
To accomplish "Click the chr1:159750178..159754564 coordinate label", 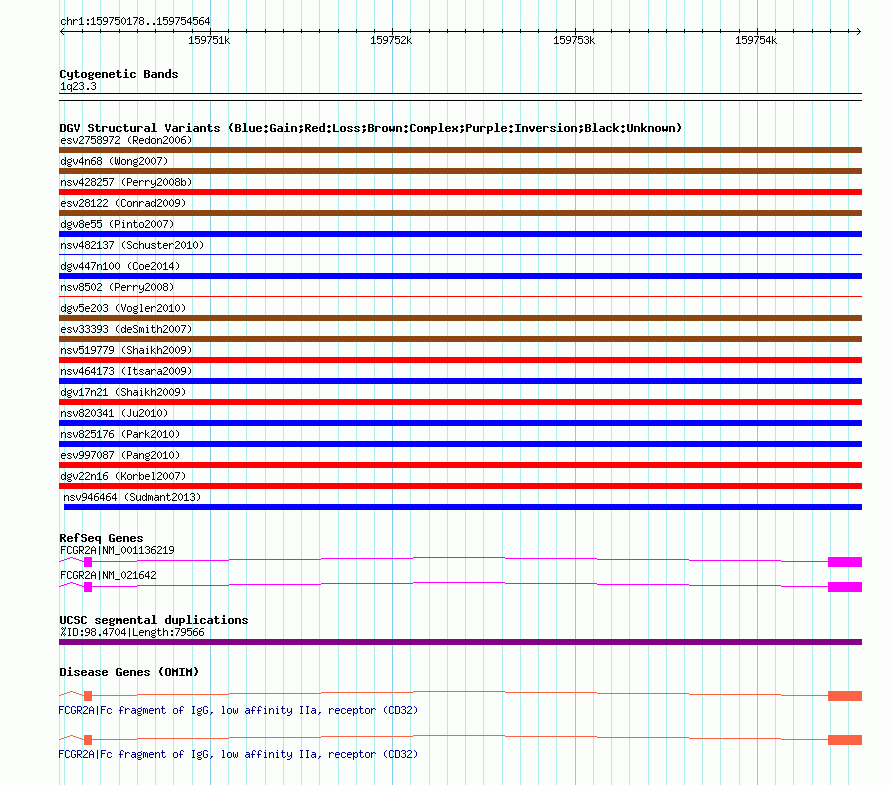I will pyautogui.click(x=135, y=21).
